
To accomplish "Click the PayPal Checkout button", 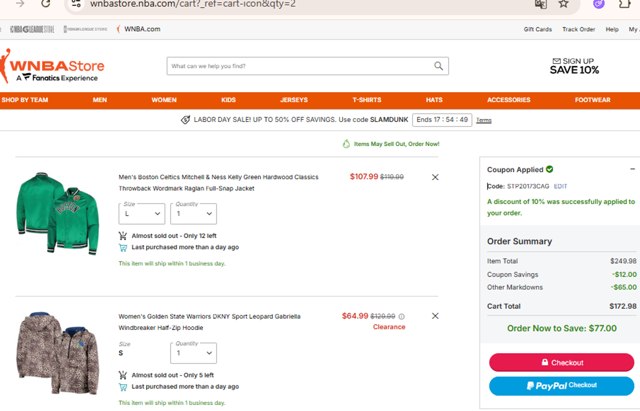I will pos(562,386).
